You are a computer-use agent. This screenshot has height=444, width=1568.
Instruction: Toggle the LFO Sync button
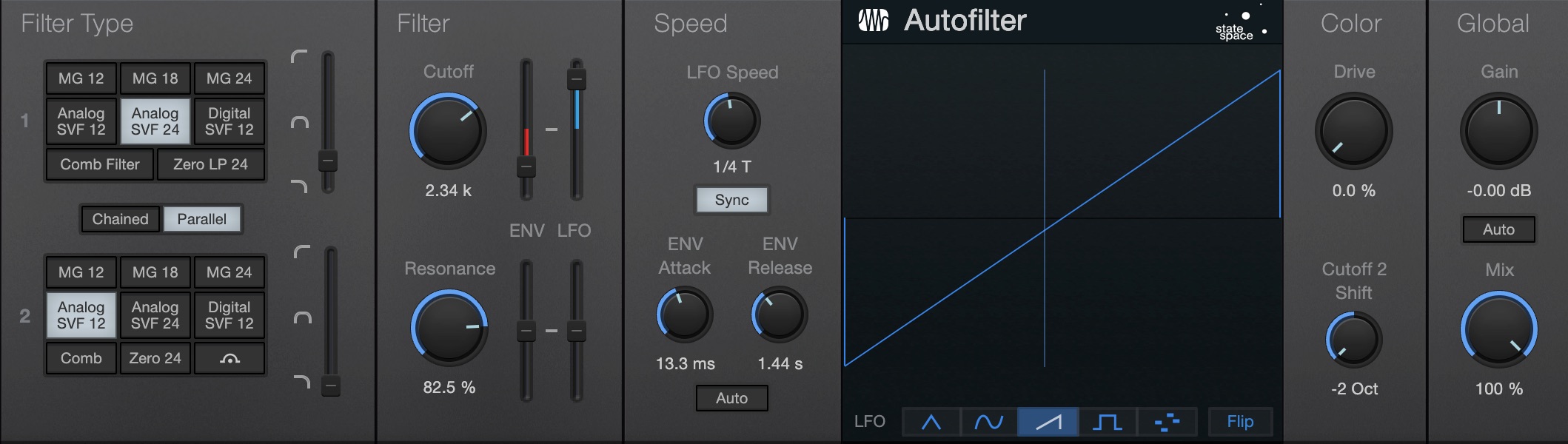tap(732, 200)
